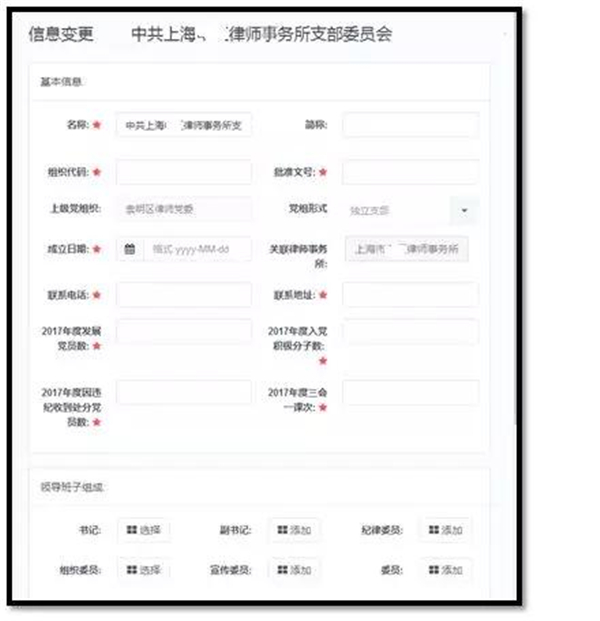Click the 2017年度因违纪受到处分党员数 input
The width and height of the screenshot is (600, 621).
[x=184, y=392]
